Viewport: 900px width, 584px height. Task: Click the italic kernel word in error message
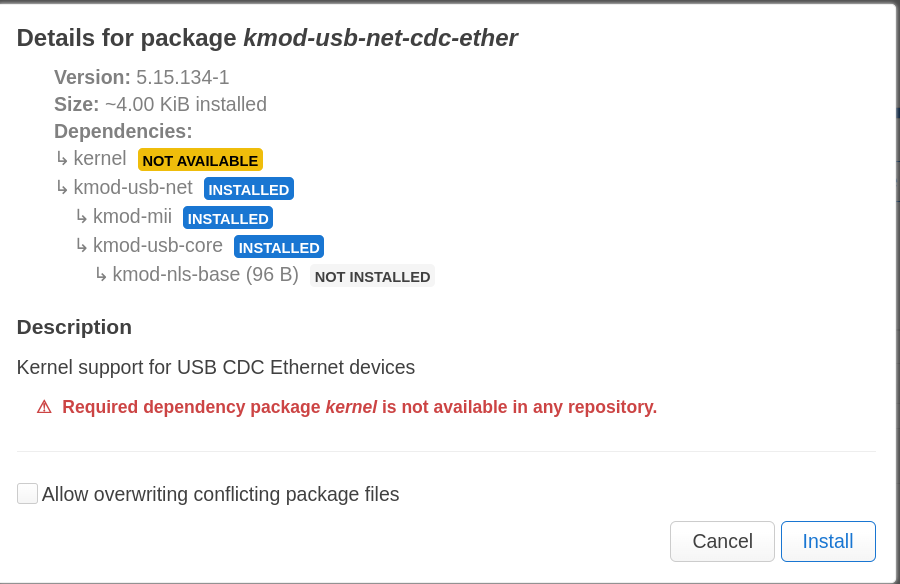pos(351,407)
